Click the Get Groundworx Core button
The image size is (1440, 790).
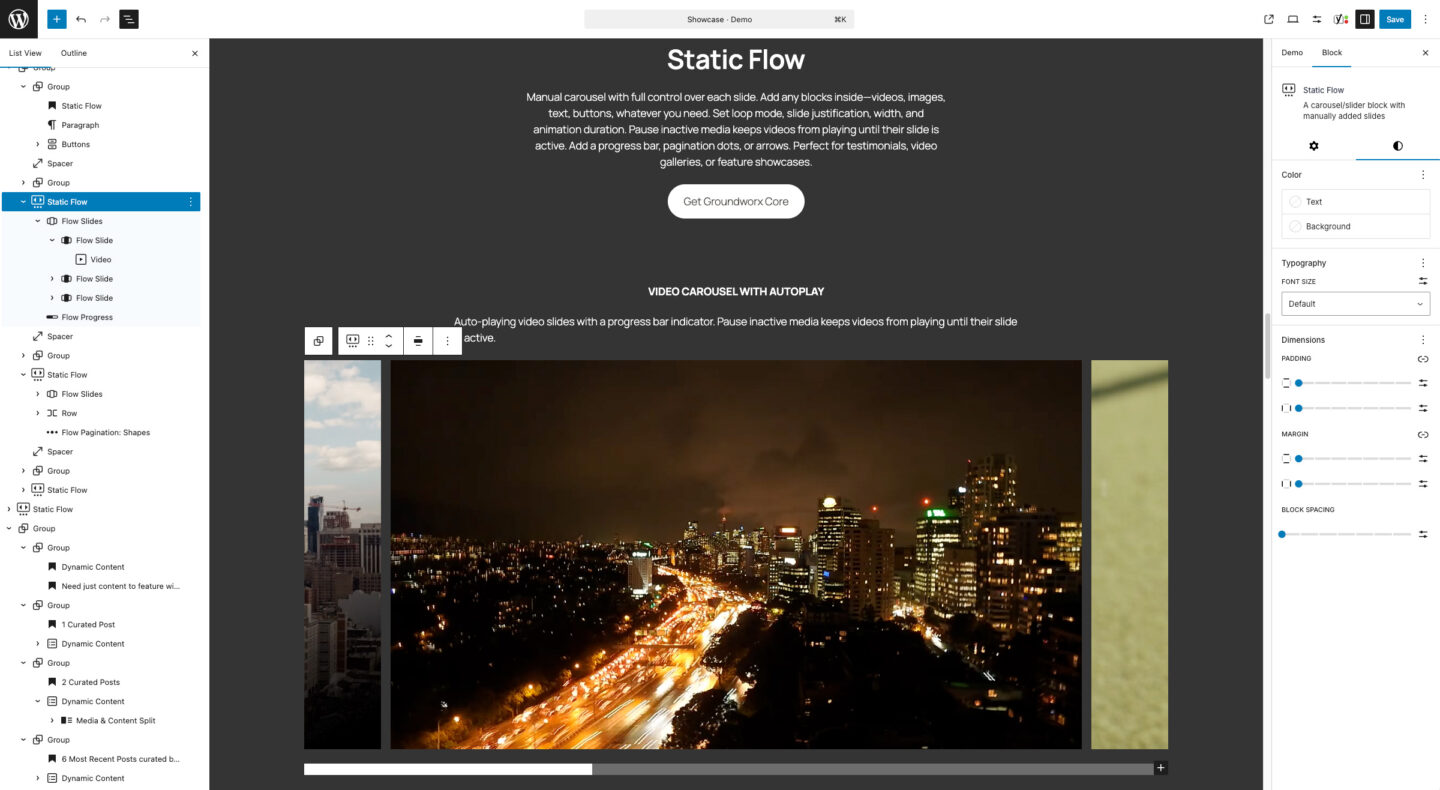736,201
